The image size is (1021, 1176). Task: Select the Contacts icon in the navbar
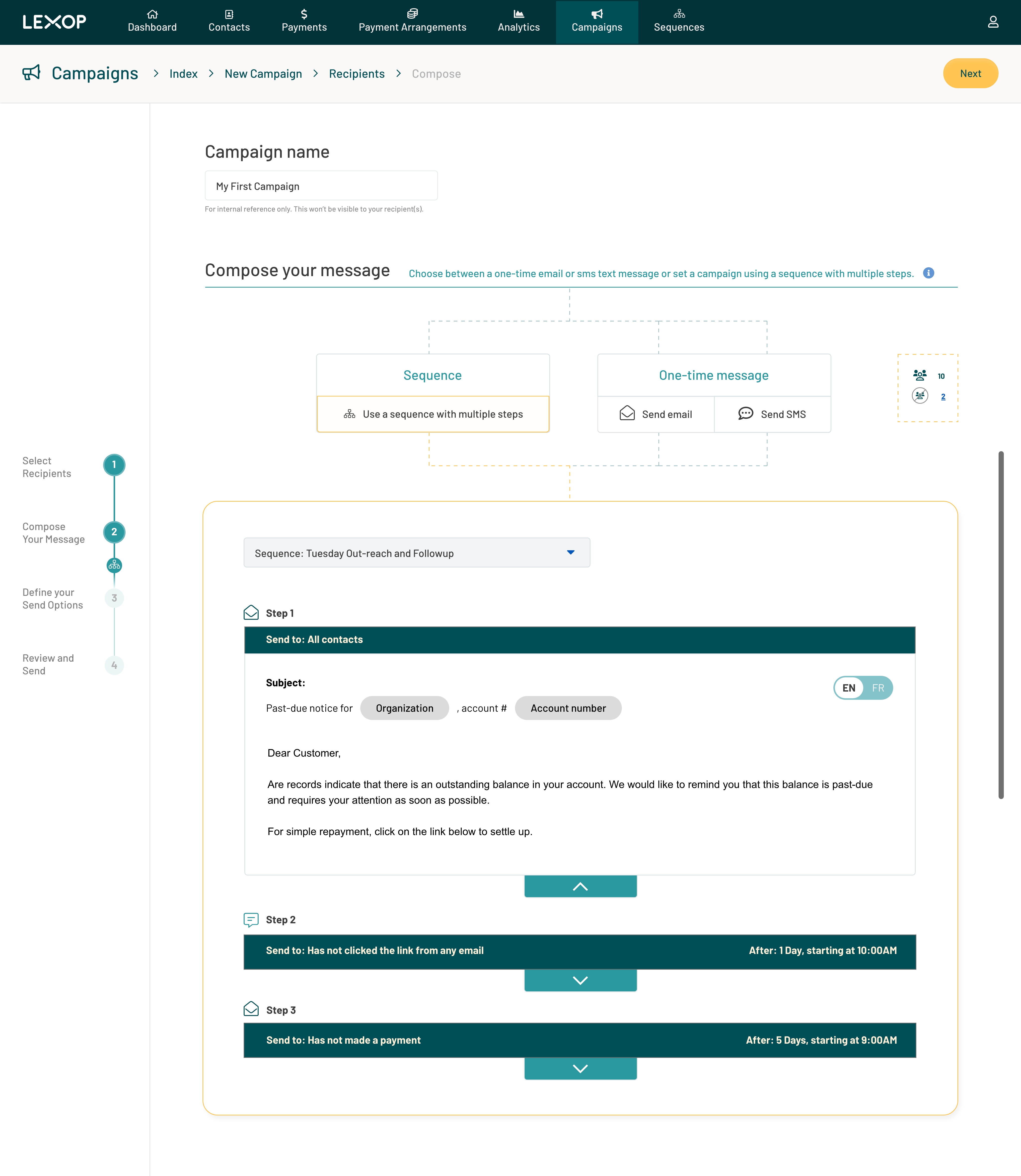(x=229, y=14)
